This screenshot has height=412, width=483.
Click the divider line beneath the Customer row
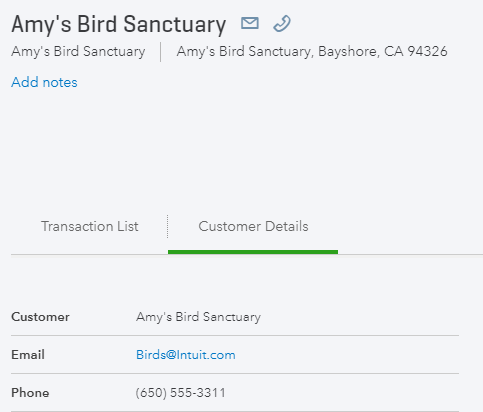tap(235, 335)
